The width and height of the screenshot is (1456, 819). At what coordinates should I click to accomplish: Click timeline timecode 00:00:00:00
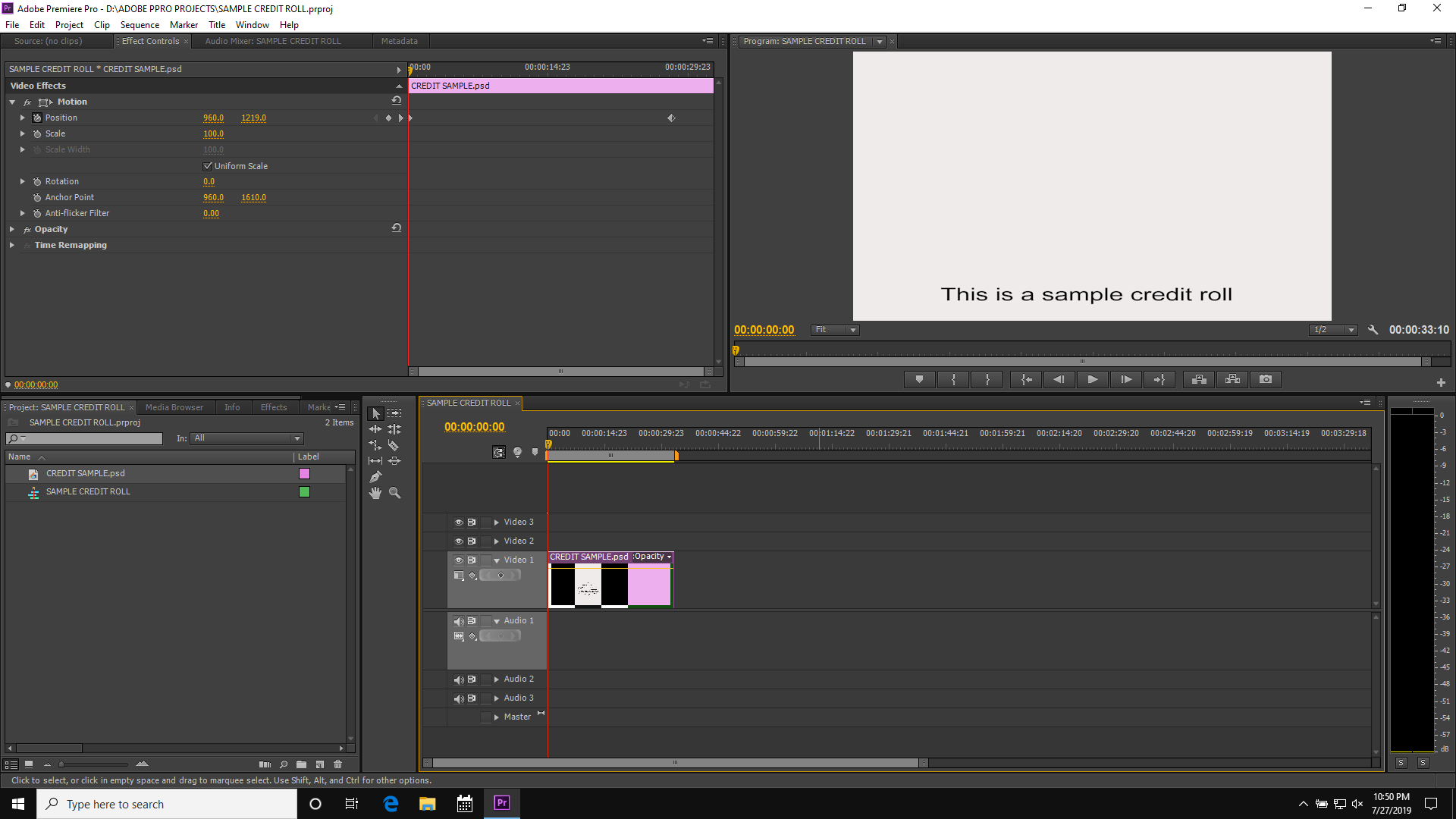pos(474,427)
